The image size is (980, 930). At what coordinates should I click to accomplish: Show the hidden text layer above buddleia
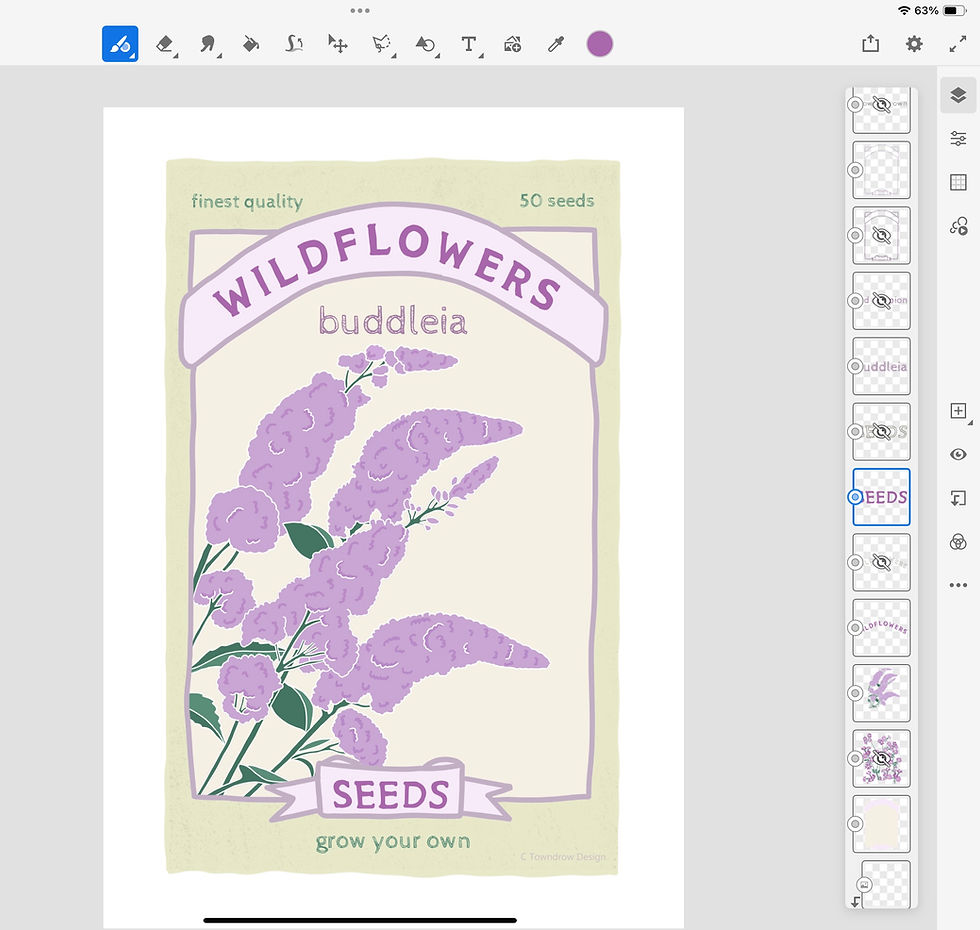click(881, 301)
